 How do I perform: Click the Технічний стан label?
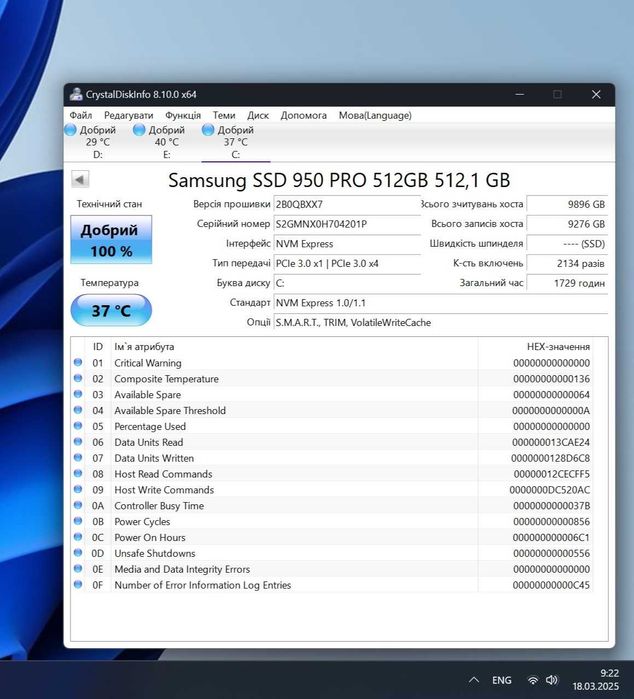pyautogui.click(x=109, y=204)
